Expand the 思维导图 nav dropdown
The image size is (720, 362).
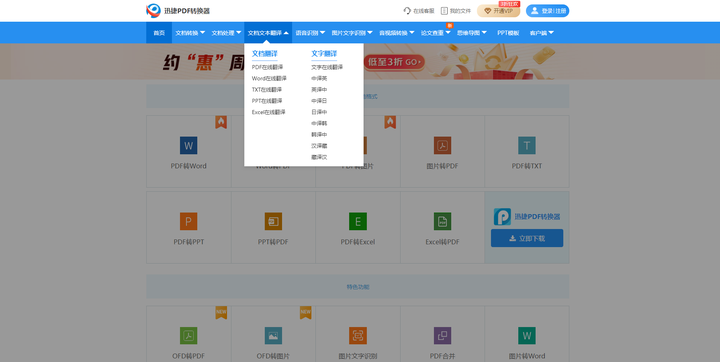(x=472, y=33)
